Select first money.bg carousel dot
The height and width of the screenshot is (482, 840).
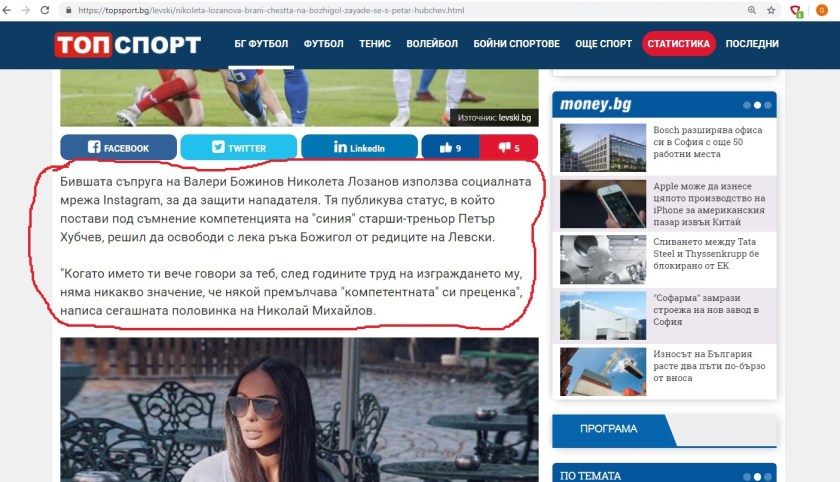point(746,106)
